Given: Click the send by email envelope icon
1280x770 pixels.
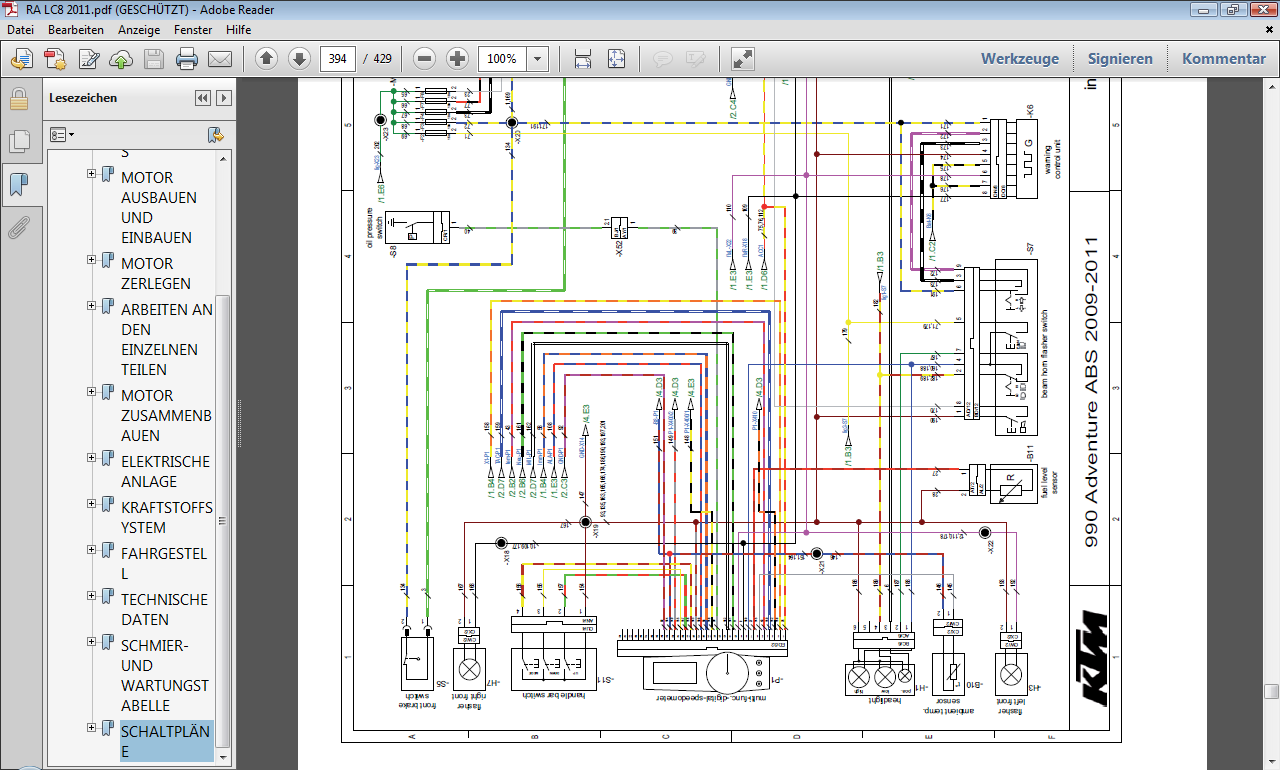Looking at the screenshot, I should click(x=220, y=59).
